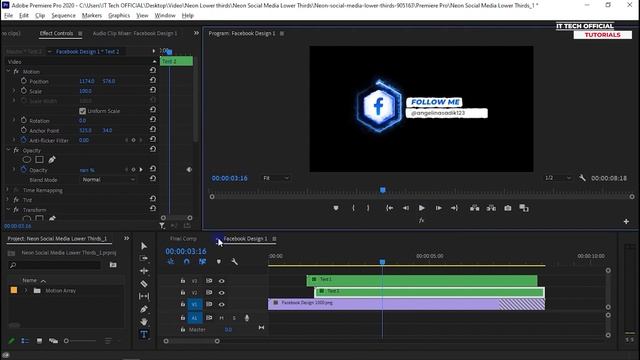Hide the V2 track eye icon

pyautogui.click(x=221, y=293)
